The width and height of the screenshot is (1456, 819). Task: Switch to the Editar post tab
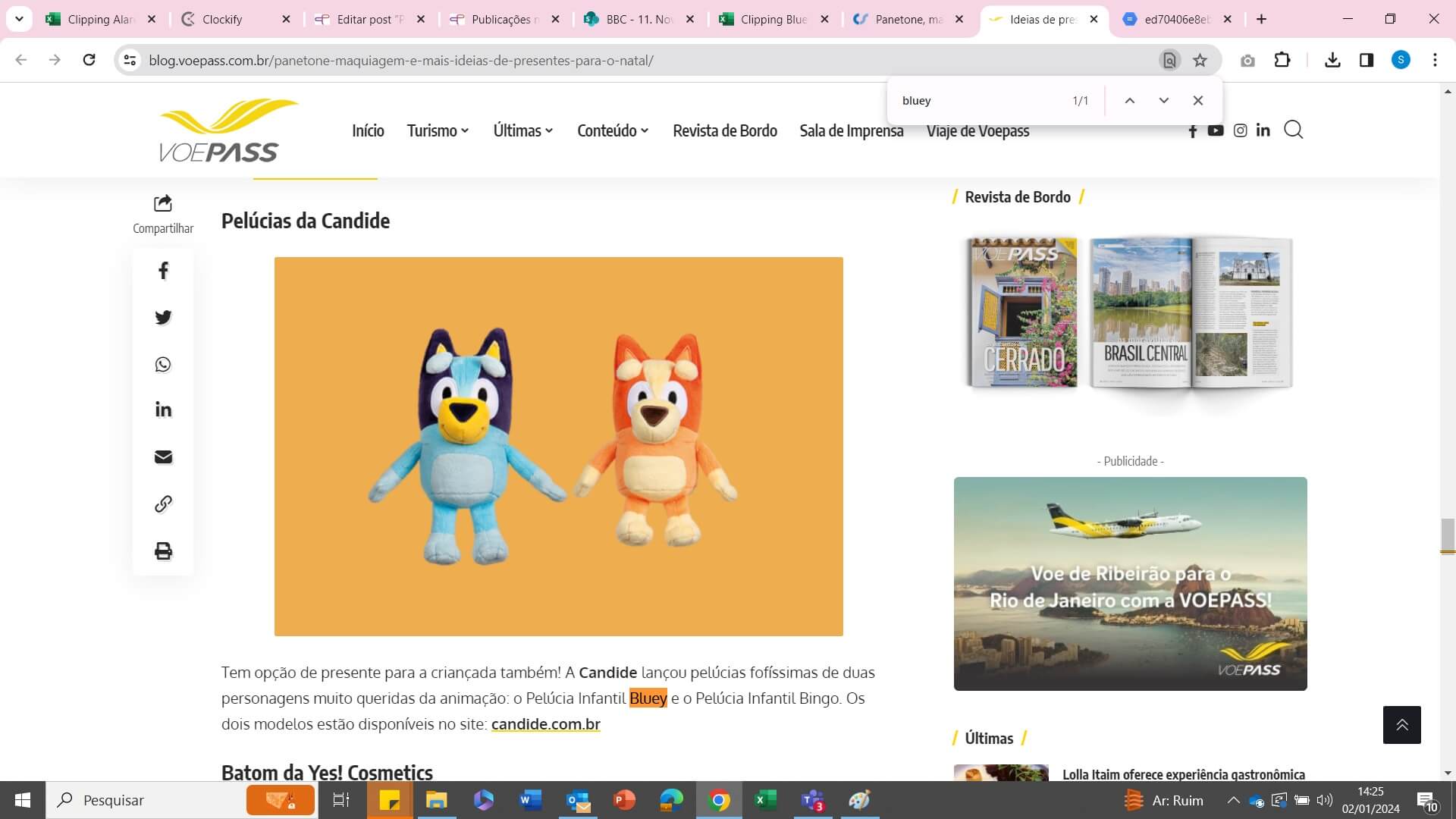[370, 20]
